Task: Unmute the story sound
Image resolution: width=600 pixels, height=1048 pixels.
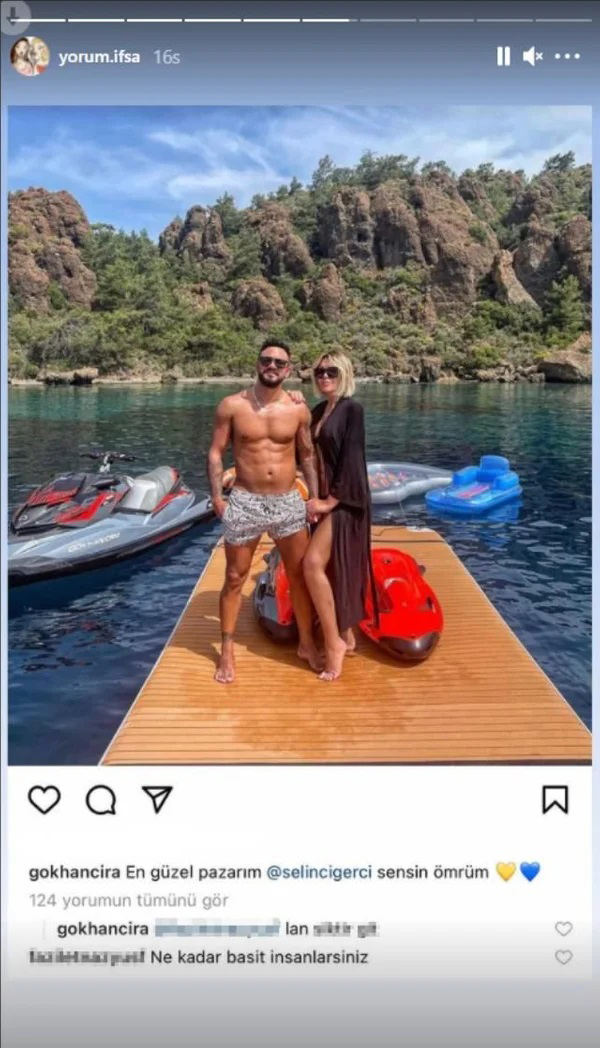Action: [533, 57]
